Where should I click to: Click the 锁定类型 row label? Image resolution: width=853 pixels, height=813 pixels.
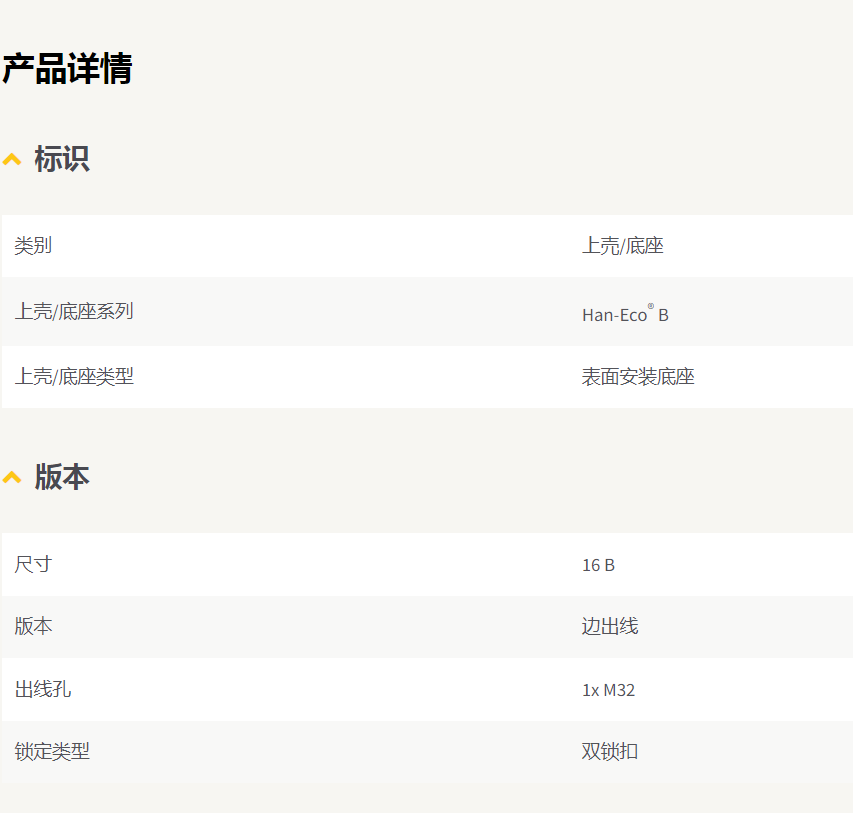[52, 752]
